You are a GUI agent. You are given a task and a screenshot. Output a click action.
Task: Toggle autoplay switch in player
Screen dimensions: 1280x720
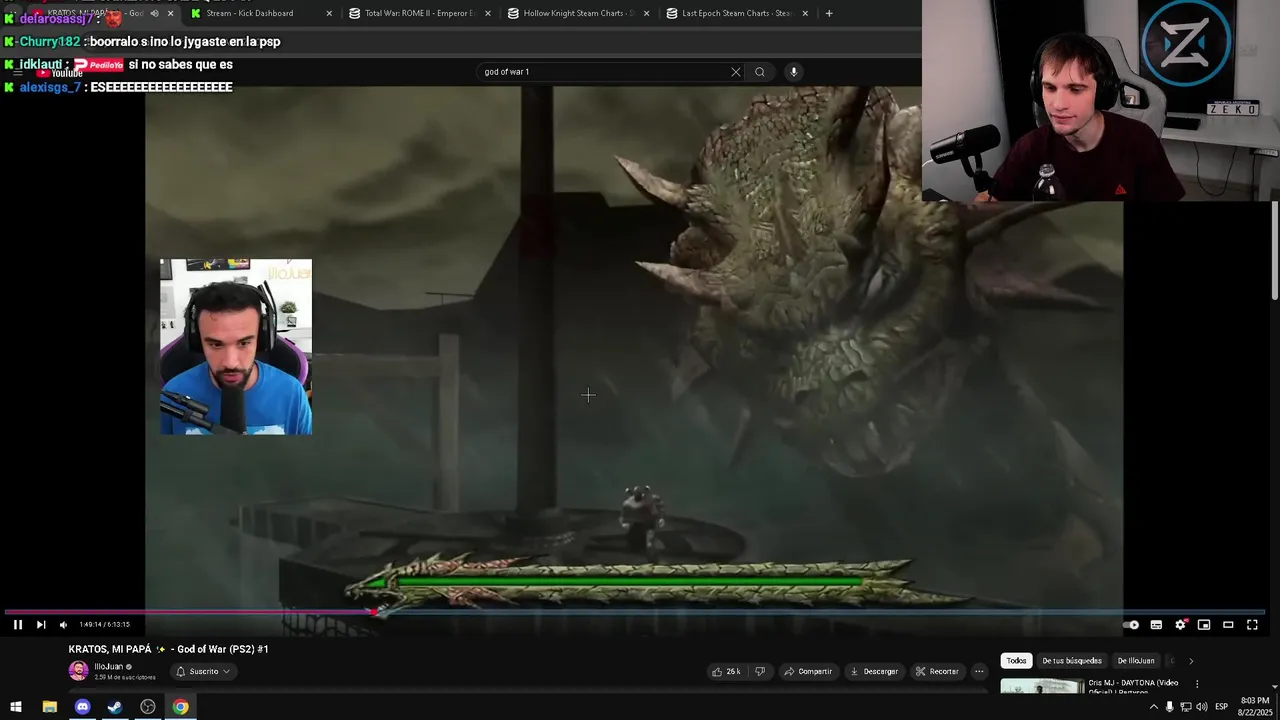coord(1131,625)
